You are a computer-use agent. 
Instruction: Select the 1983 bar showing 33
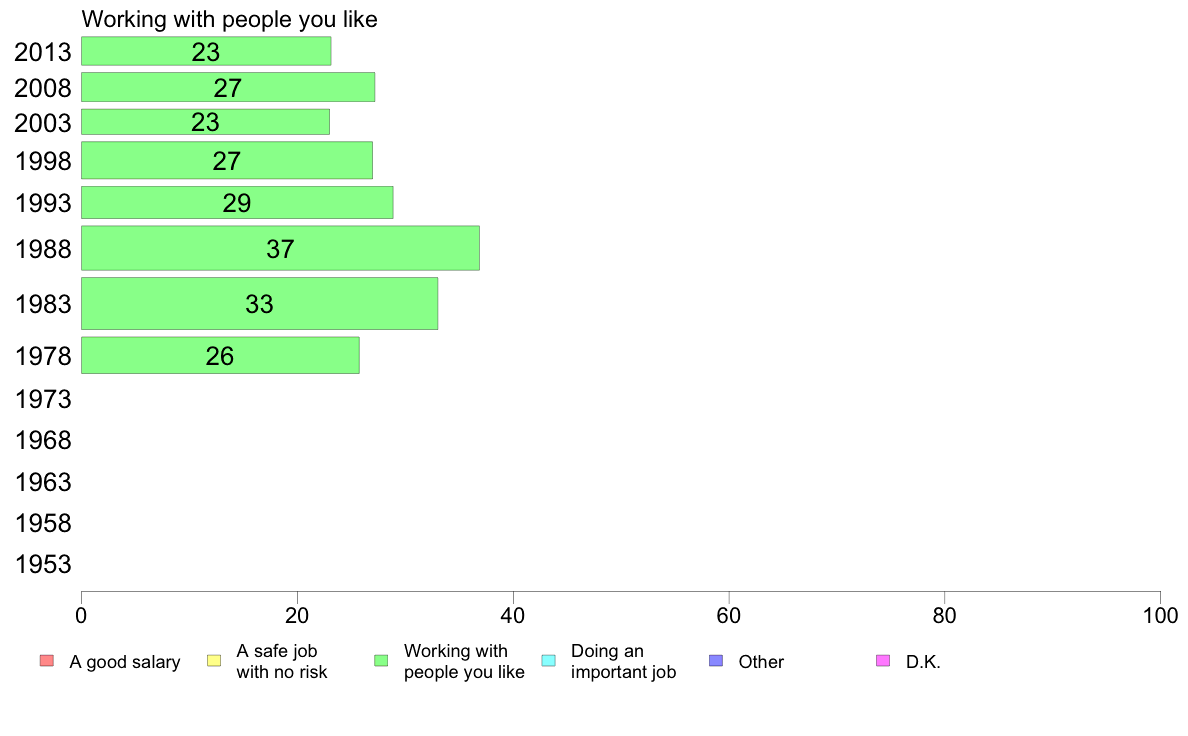click(x=259, y=304)
